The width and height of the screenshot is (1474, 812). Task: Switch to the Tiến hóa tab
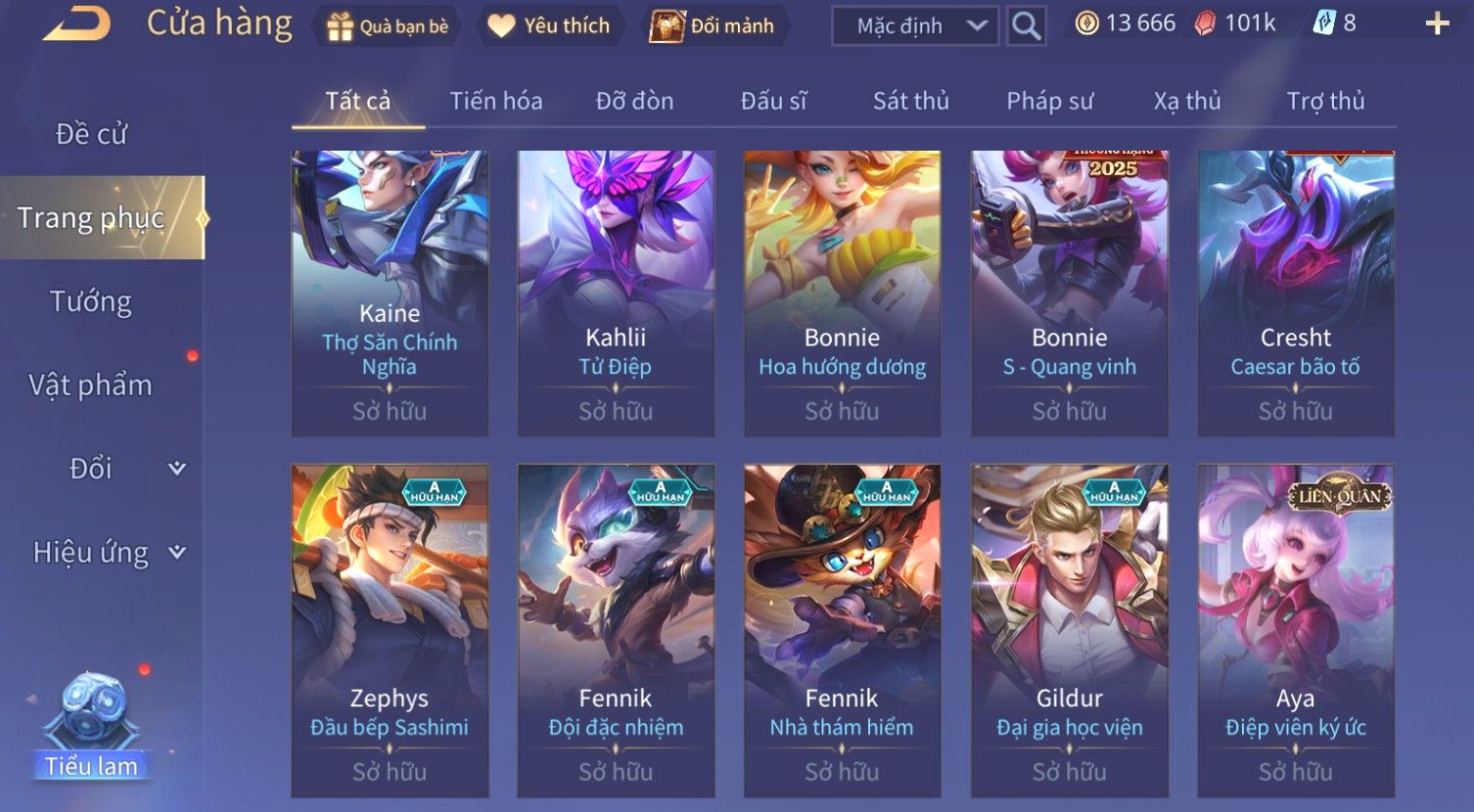[x=495, y=101]
